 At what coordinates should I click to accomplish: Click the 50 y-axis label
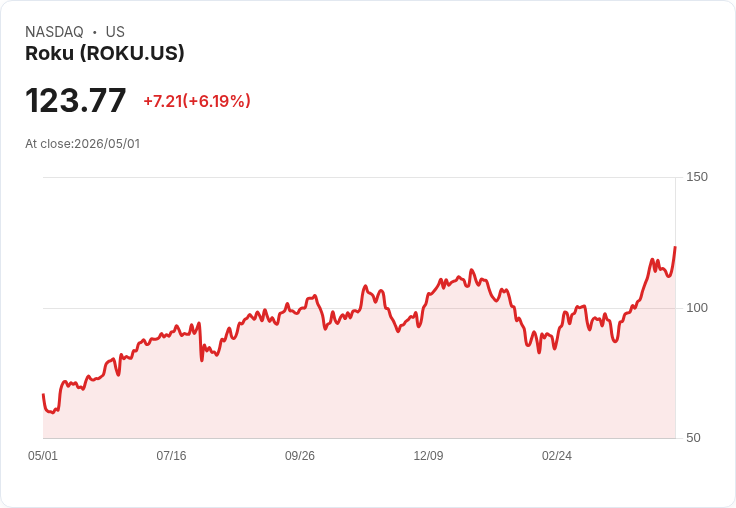pos(693,438)
